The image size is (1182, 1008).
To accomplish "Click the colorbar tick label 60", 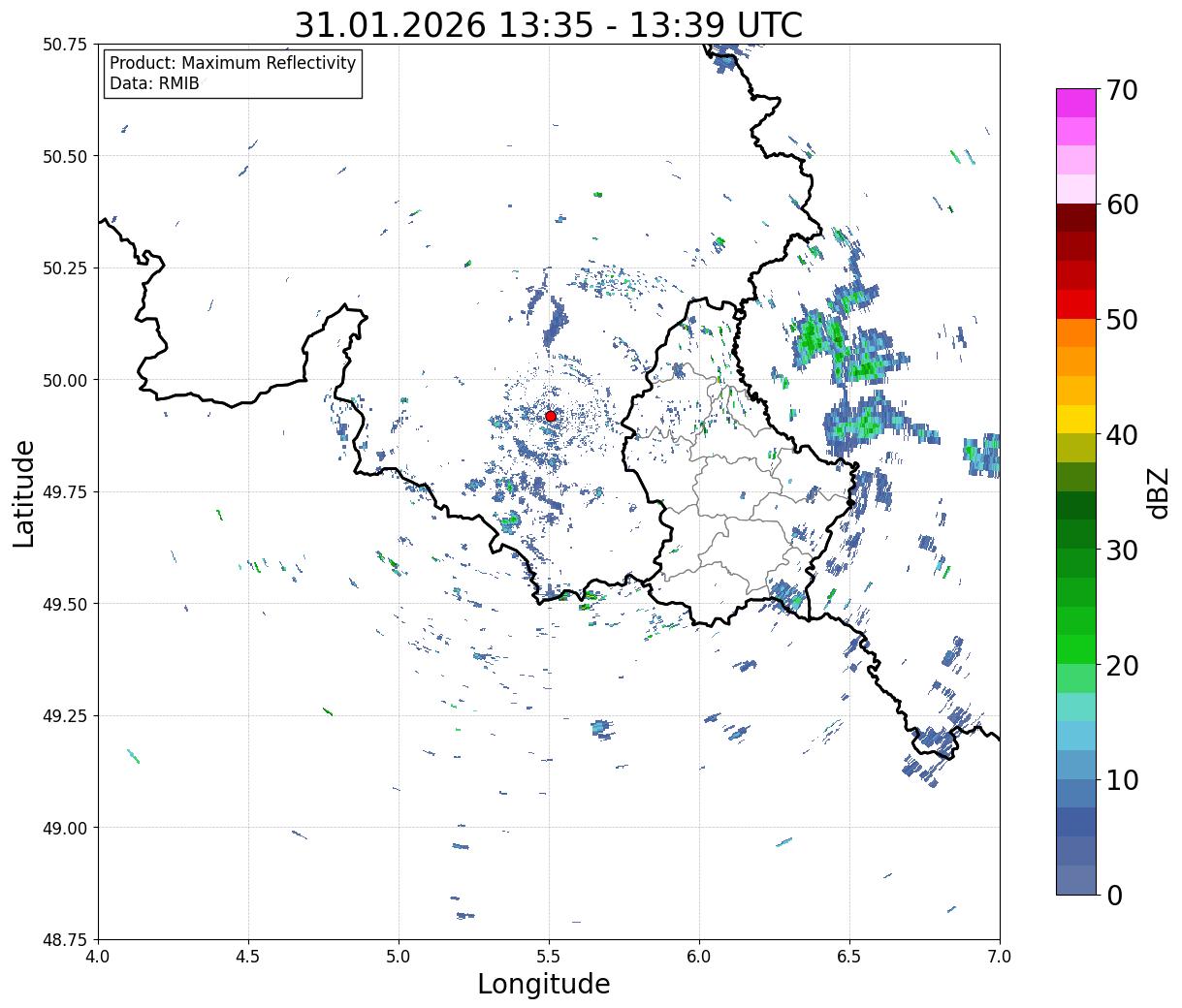I will pos(1122,205).
